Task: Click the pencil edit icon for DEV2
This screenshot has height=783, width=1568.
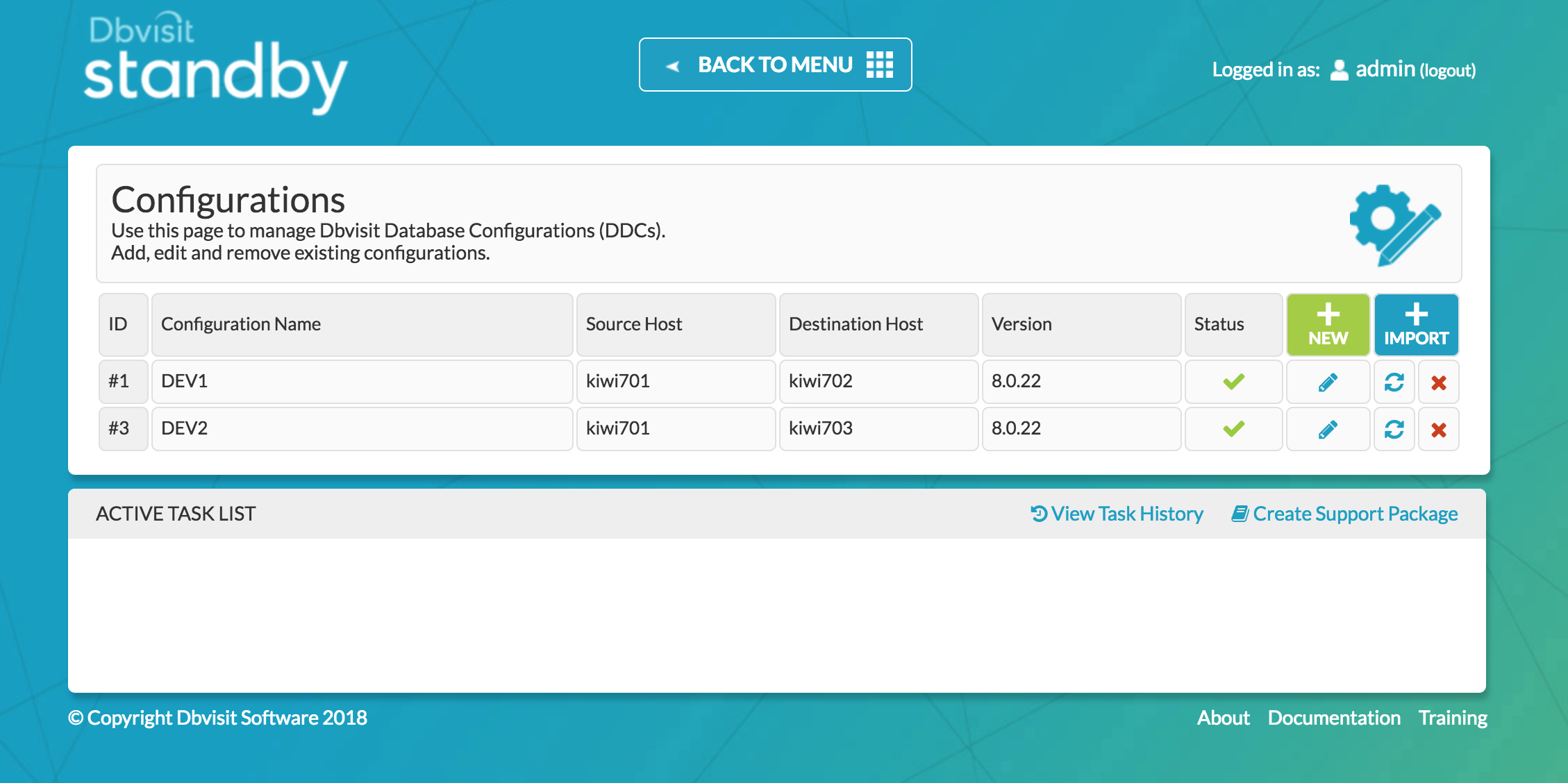Action: click(1328, 429)
